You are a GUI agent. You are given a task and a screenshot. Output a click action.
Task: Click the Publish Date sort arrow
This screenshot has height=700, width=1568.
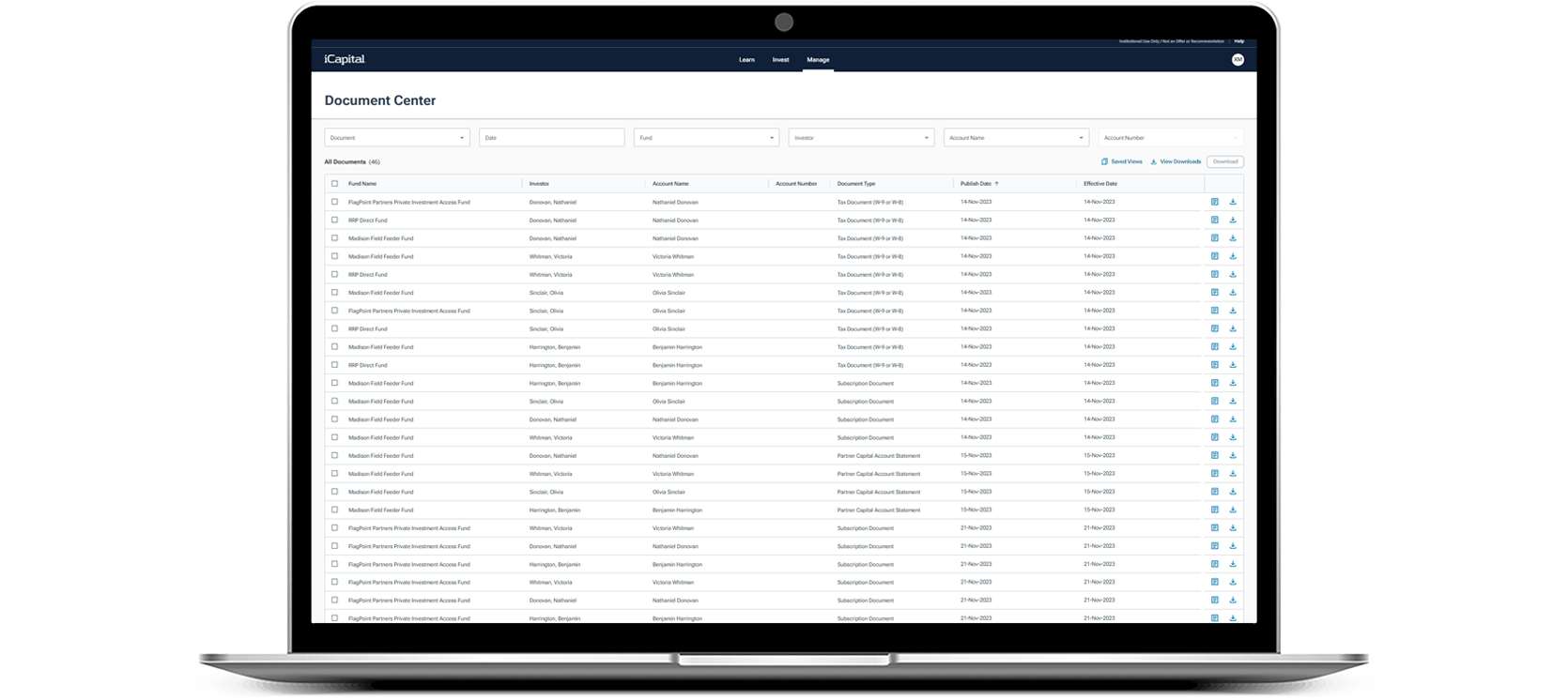[997, 184]
